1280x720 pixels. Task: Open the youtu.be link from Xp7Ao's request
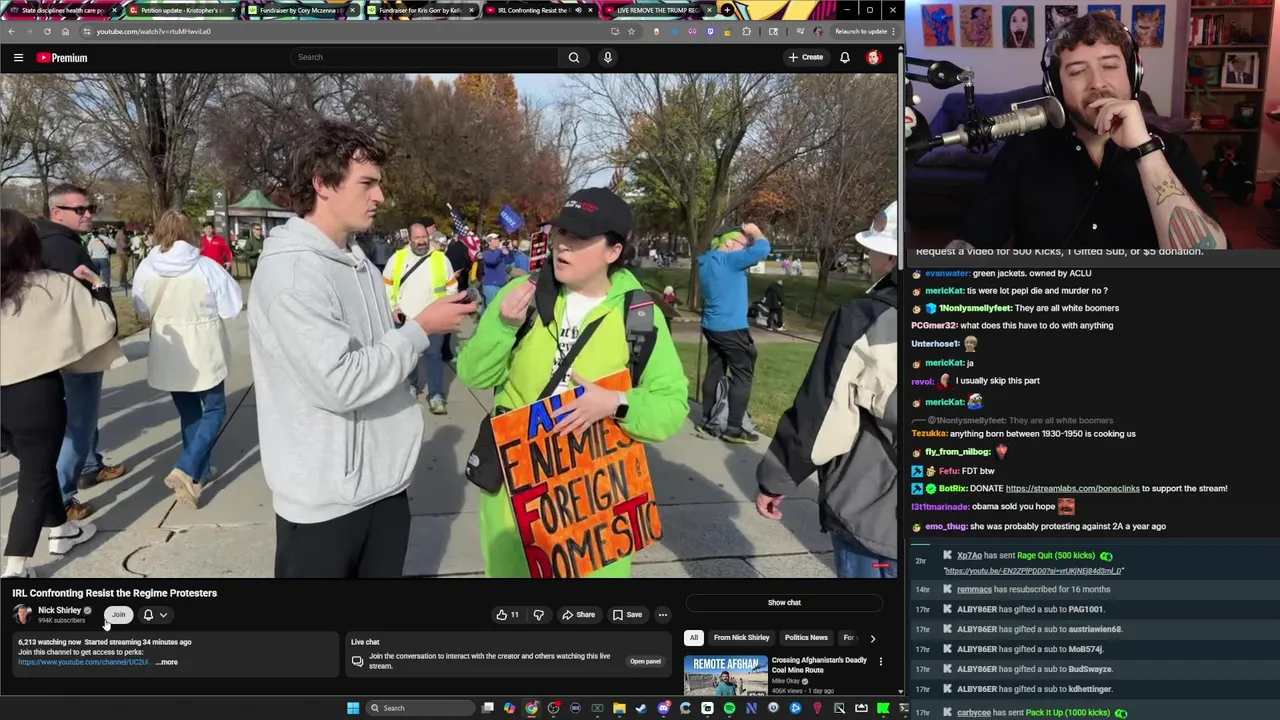pyautogui.click(x=1033, y=571)
